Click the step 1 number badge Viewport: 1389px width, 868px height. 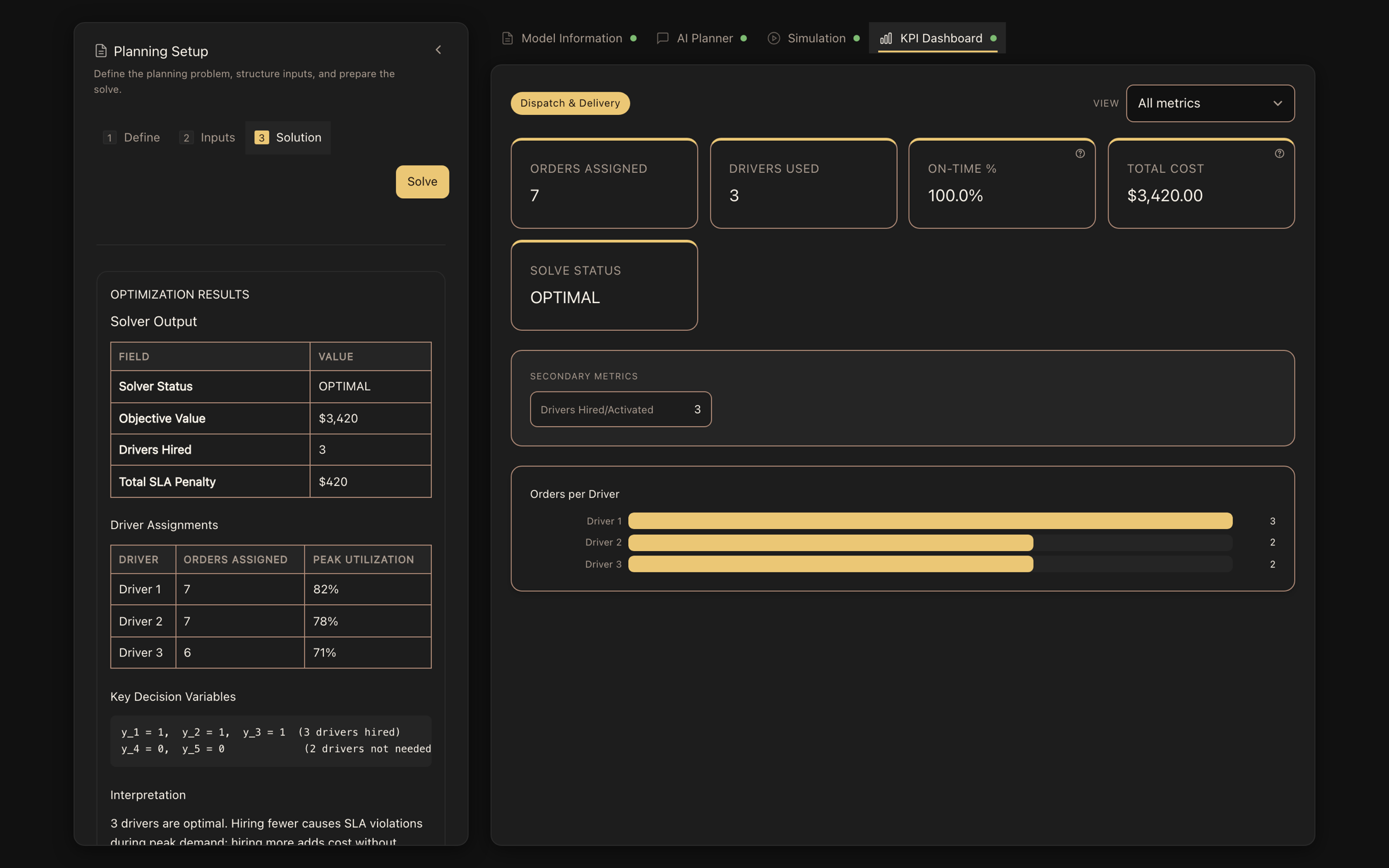click(x=109, y=138)
